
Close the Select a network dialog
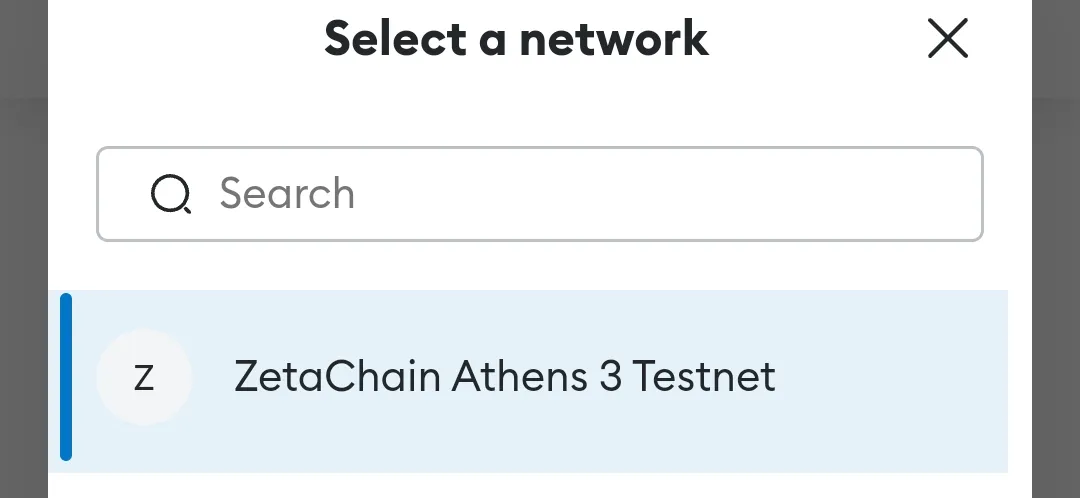click(948, 38)
